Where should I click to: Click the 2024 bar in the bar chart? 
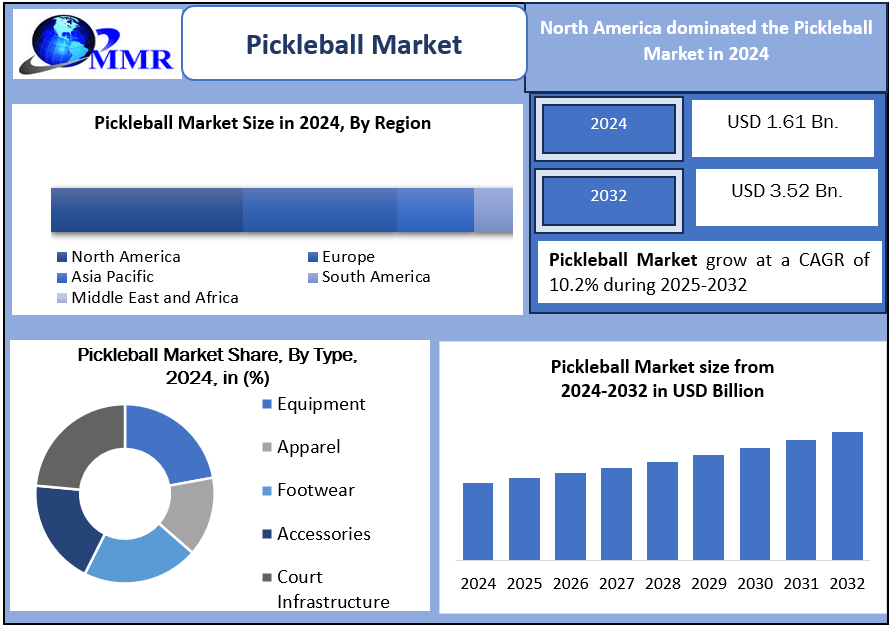(478, 520)
